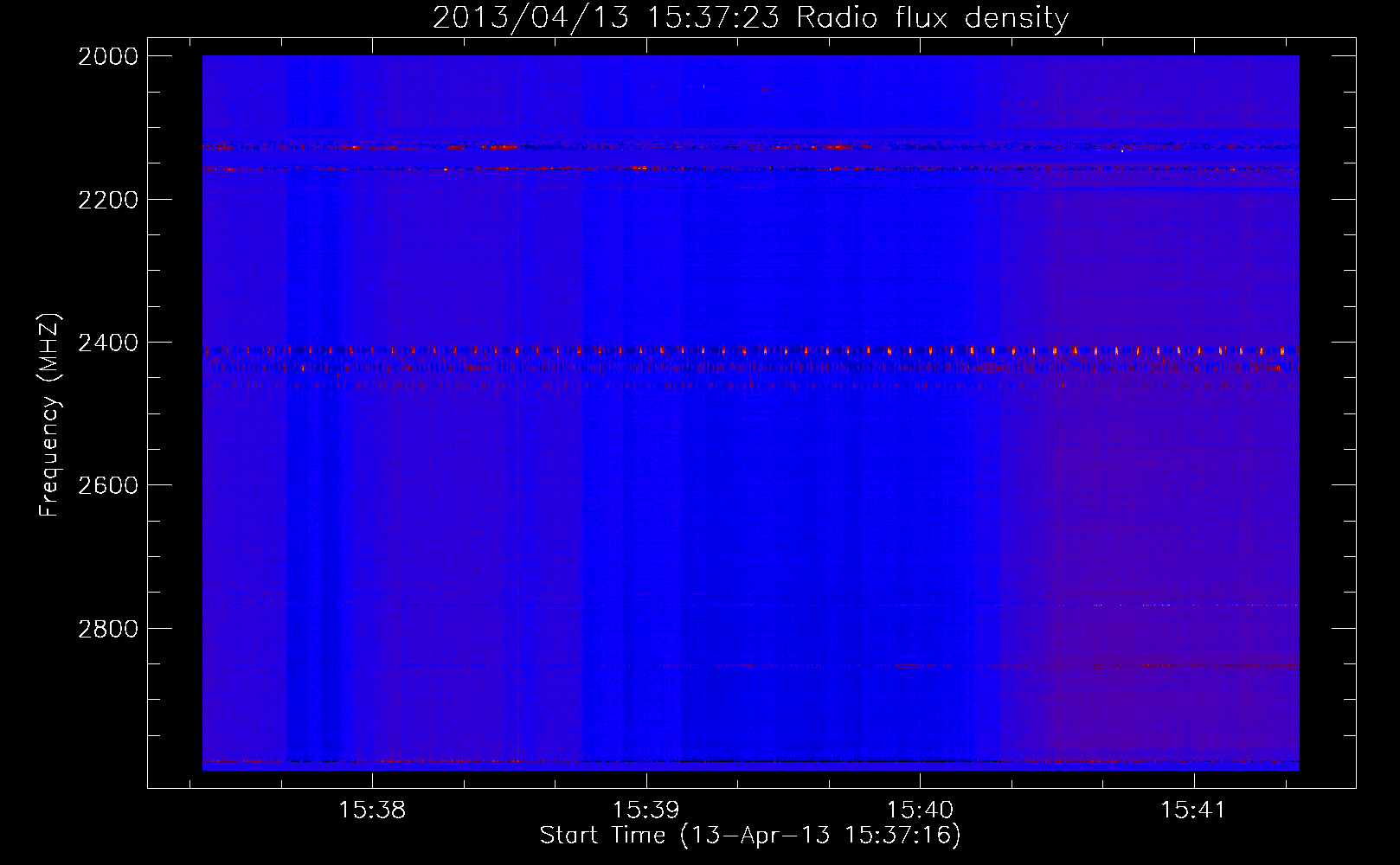Click the 2200 frequency tick label

(108, 200)
